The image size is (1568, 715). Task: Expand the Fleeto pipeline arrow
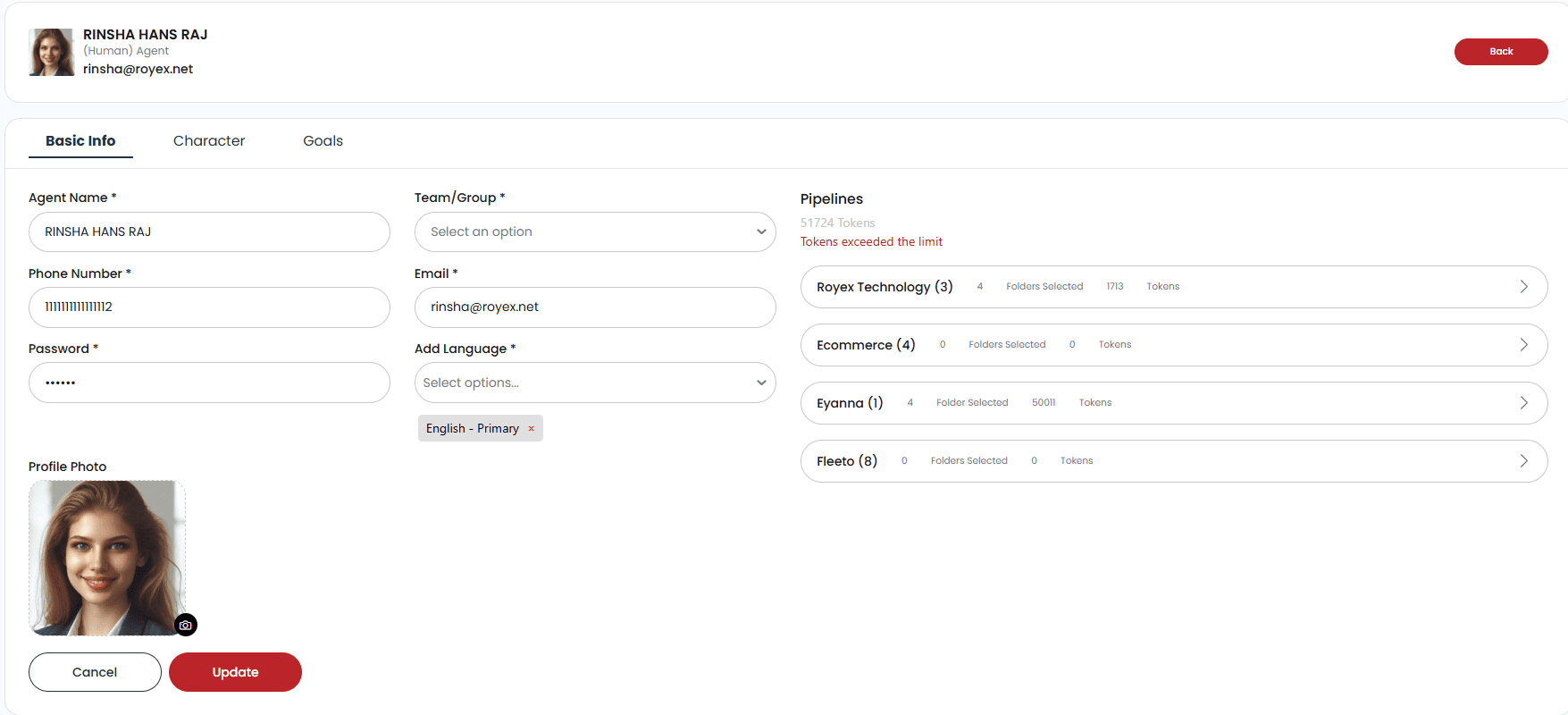1524,461
